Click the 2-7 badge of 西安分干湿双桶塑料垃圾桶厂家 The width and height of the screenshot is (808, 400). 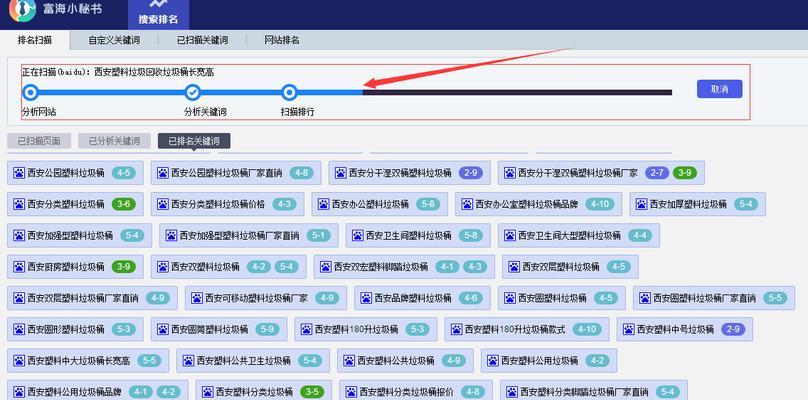pyautogui.click(x=656, y=173)
